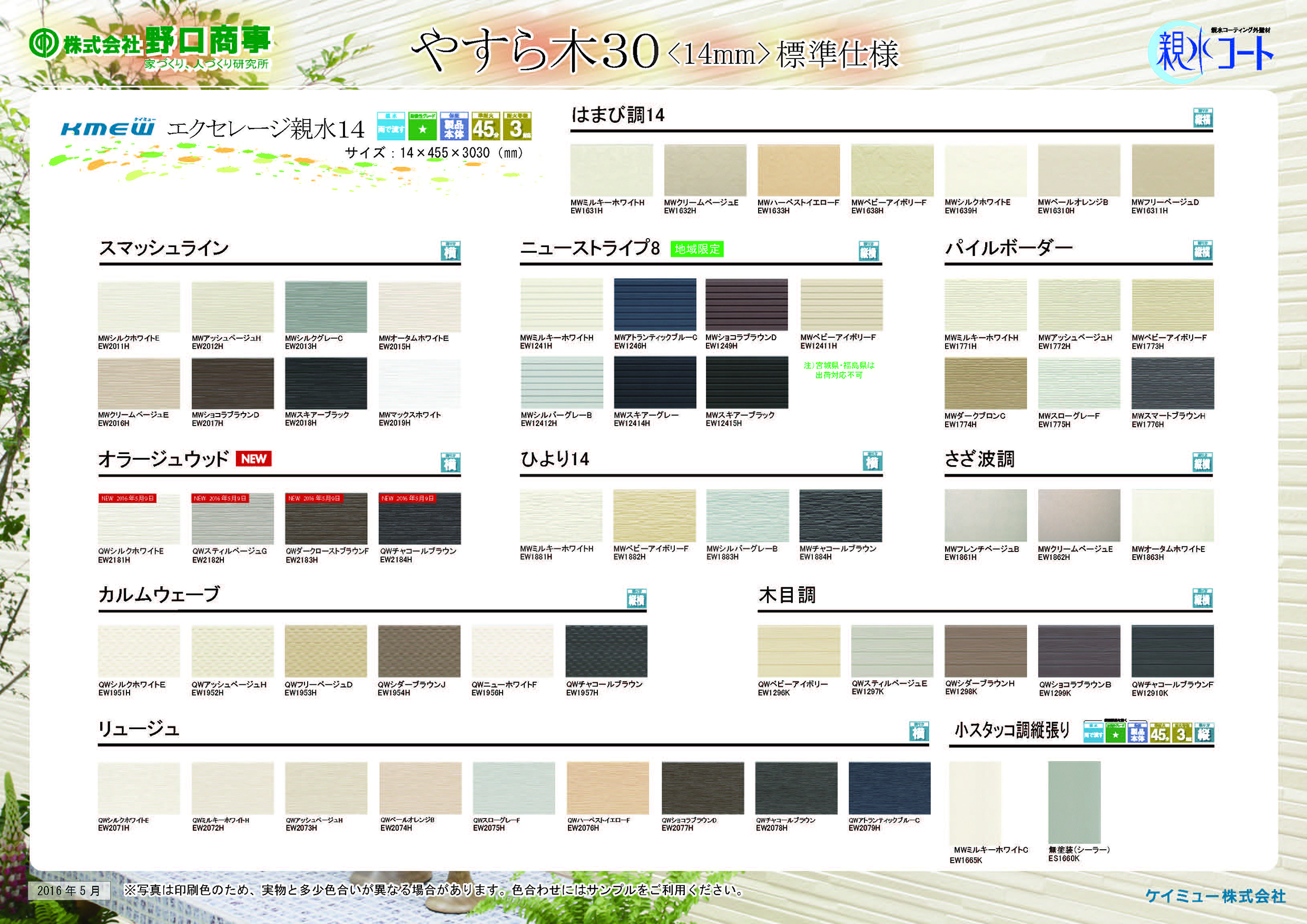Click the 45分 badge beside 小スタッコ調縦張り

pos(1159,733)
